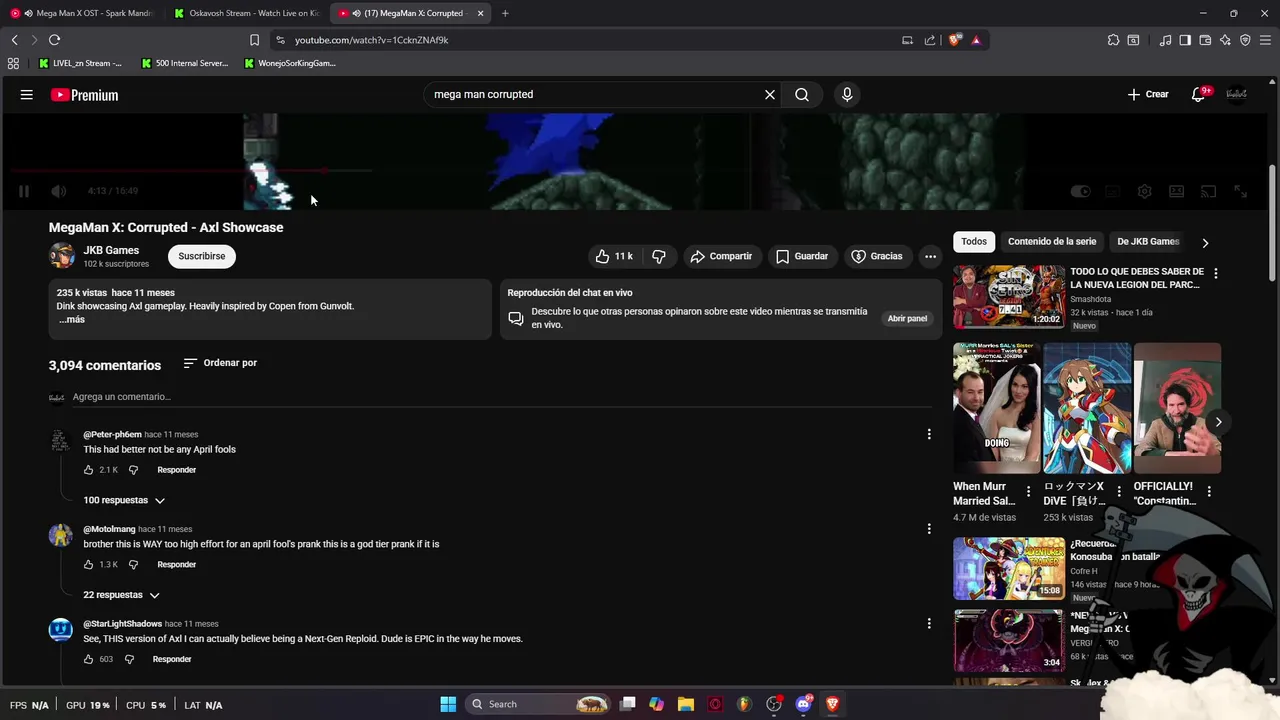Seek on the red video progress bar
Screen dimensions: 1280x720
point(640,171)
